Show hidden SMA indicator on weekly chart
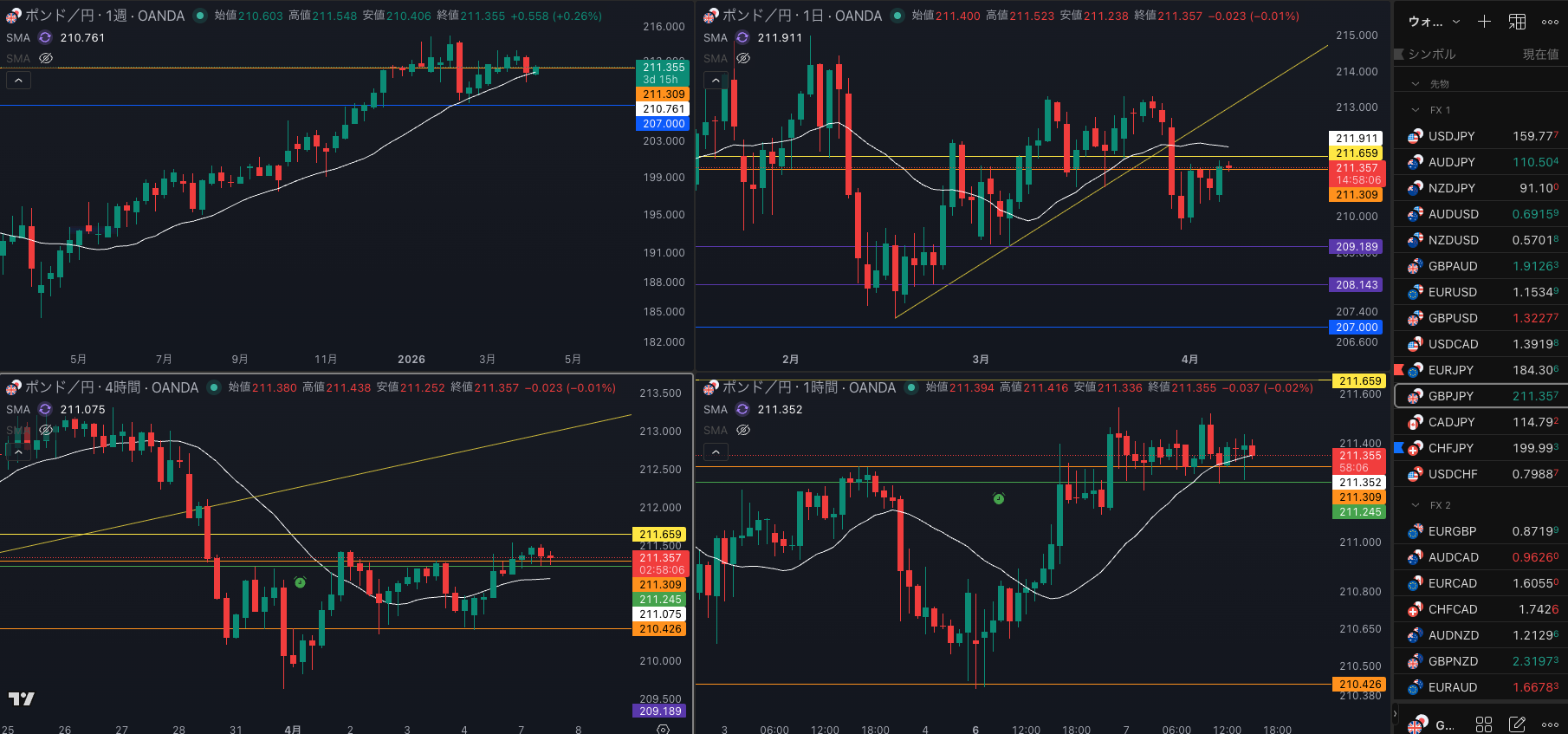 [x=46, y=58]
